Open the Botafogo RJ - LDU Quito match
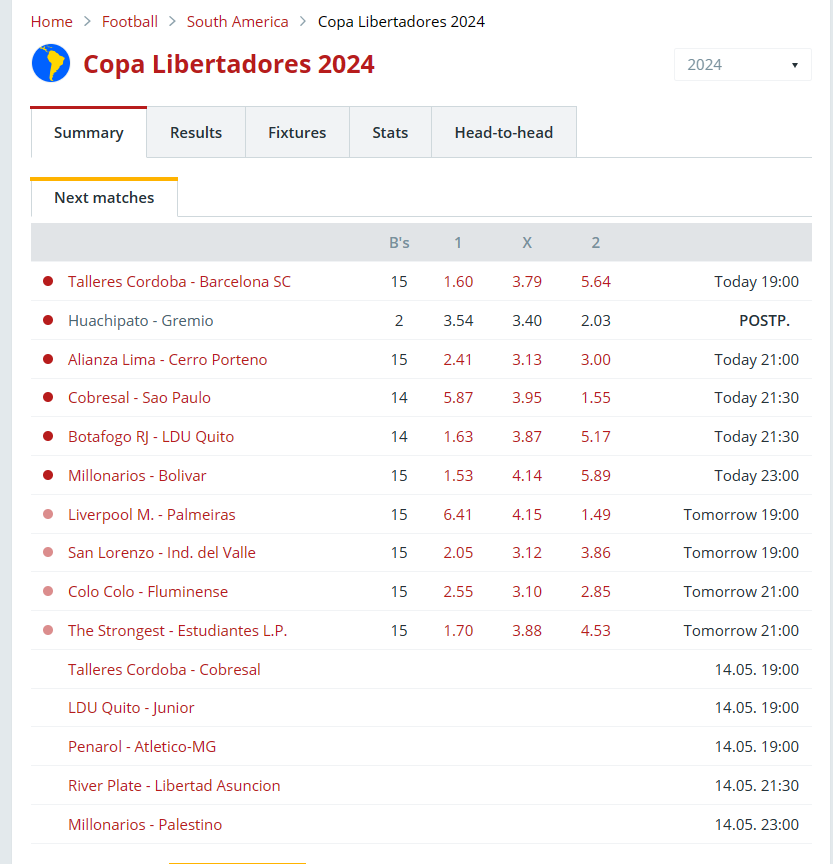This screenshot has width=833, height=864. [x=151, y=436]
